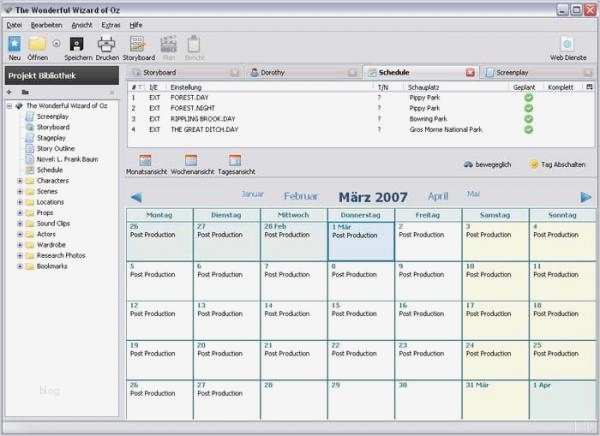
Task: Open the Storyboard toolbar icon
Action: [138, 44]
